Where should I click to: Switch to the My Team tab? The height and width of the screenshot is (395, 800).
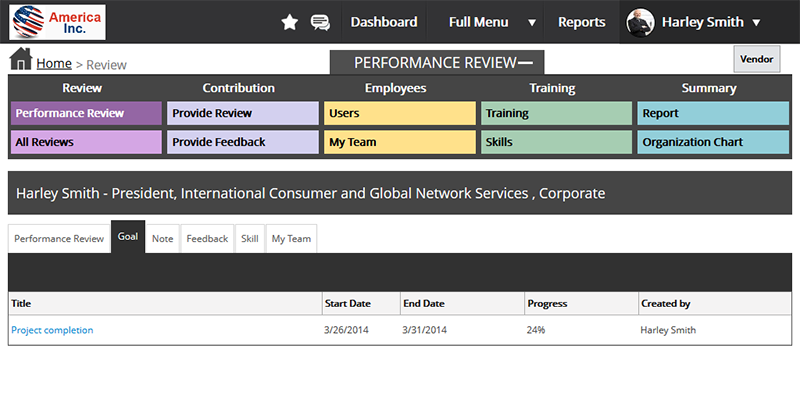(x=291, y=238)
